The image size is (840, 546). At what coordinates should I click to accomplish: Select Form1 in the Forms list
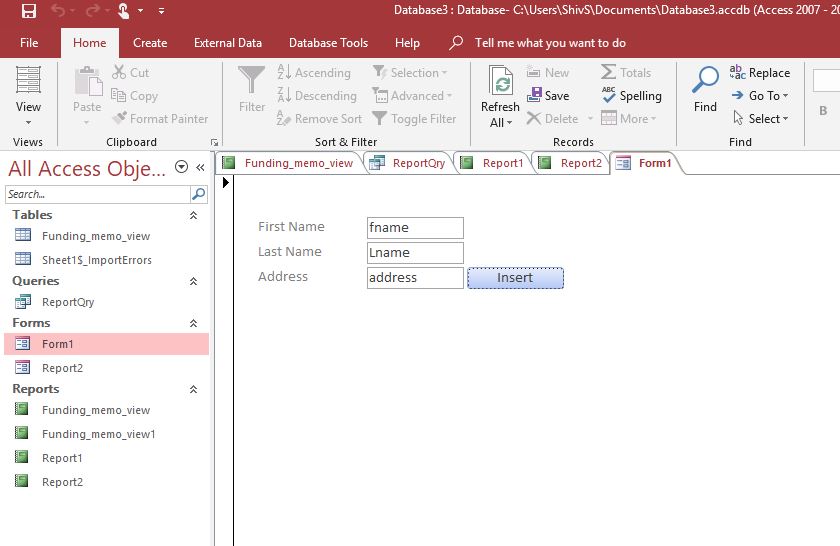pyautogui.click(x=106, y=344)
